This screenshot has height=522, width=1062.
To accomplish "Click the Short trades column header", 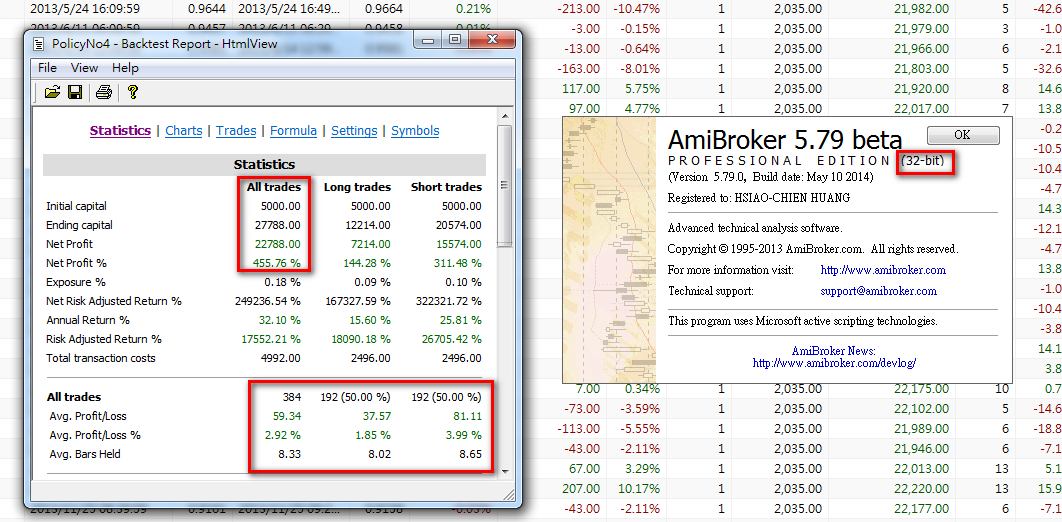I will tap(446, 187).
